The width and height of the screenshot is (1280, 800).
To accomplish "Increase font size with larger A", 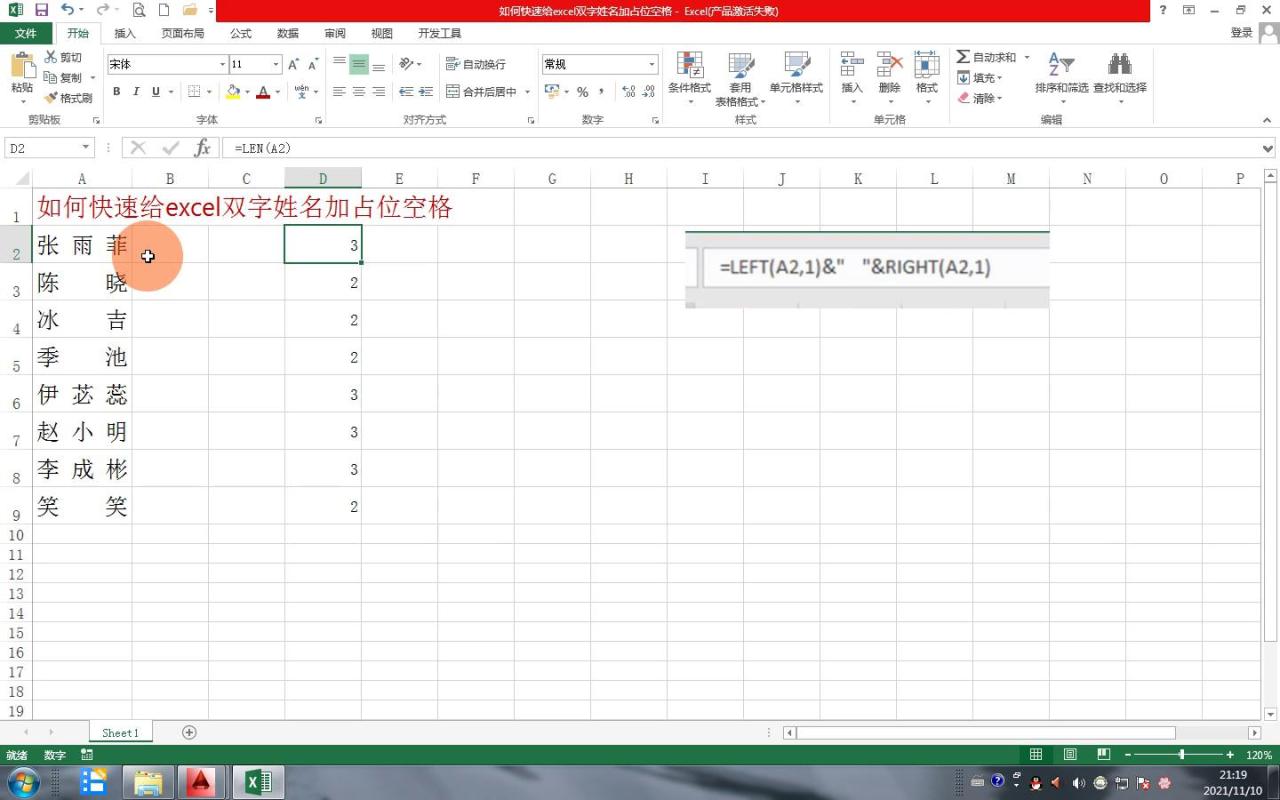I will (x=294, y=64).
